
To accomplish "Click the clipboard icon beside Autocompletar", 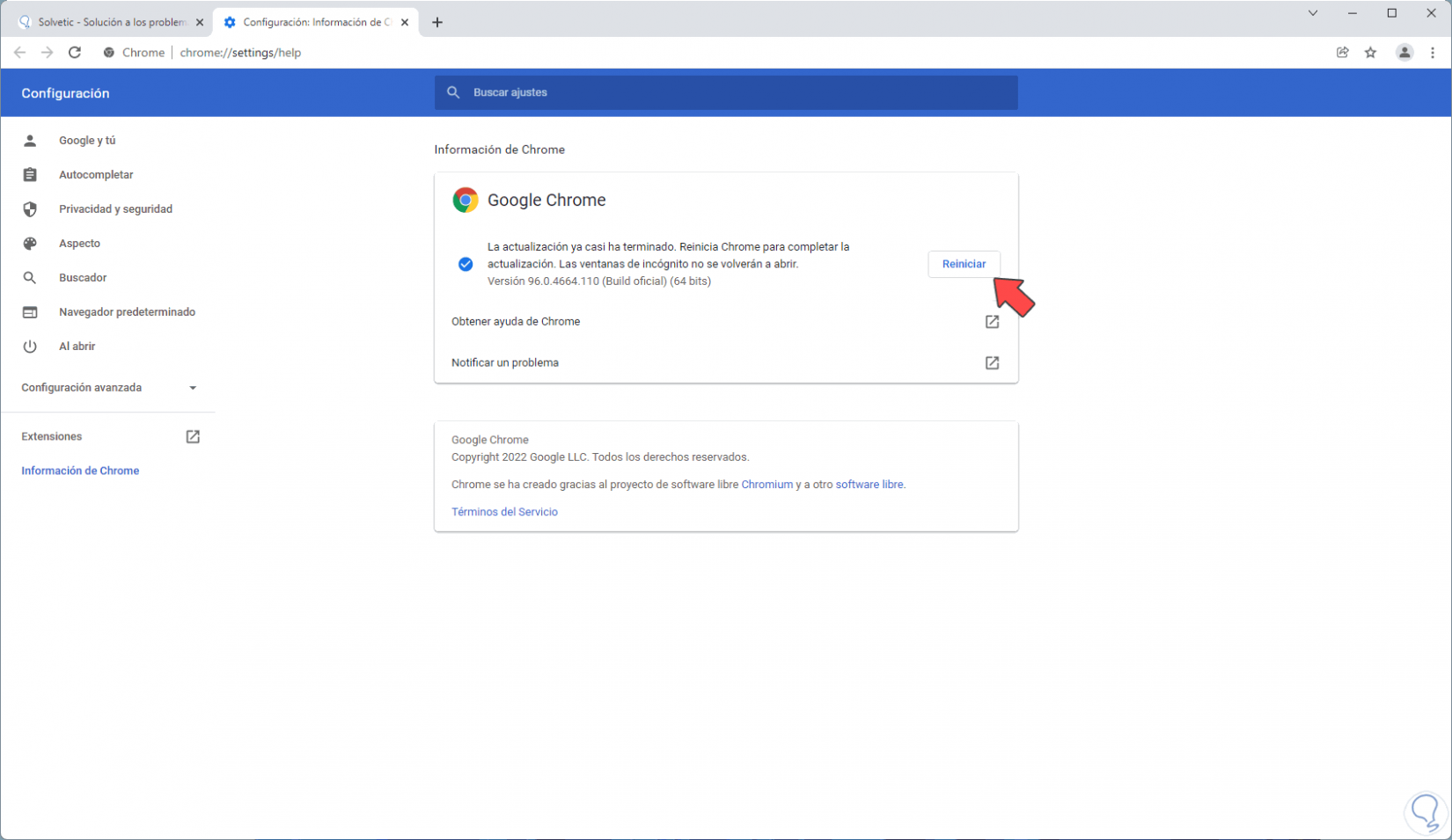I will coord(30,175).
